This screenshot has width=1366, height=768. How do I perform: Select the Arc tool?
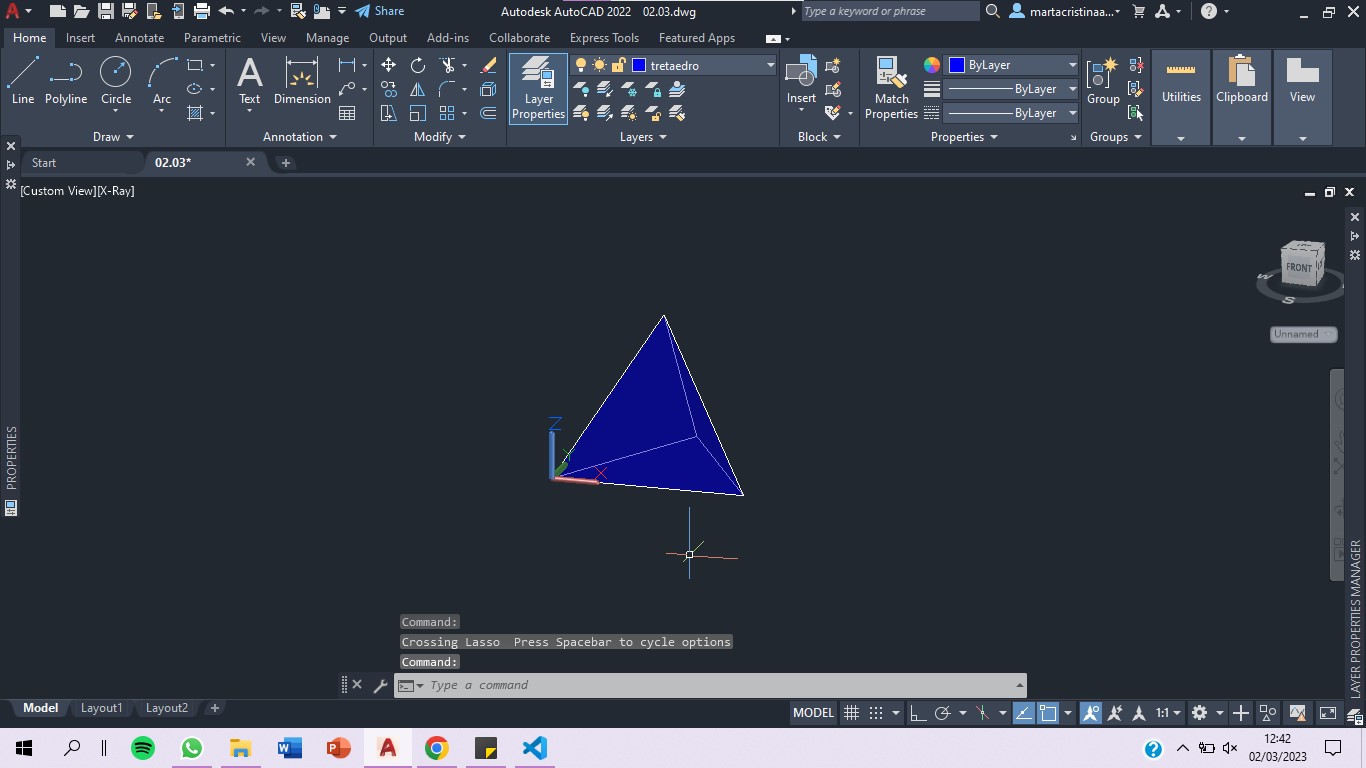[x=162, y=81]
